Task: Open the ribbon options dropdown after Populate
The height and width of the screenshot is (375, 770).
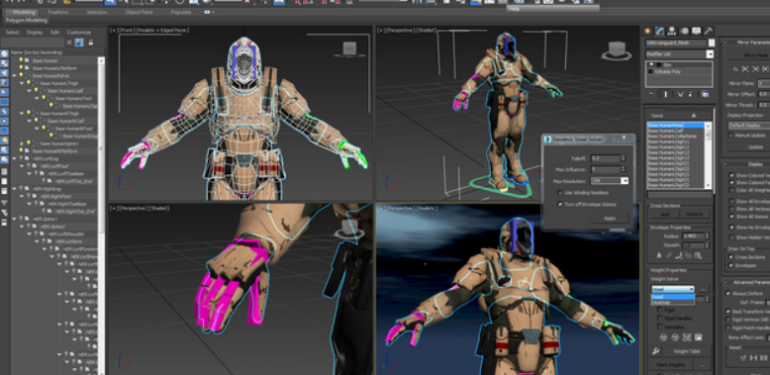Action: 209,12
